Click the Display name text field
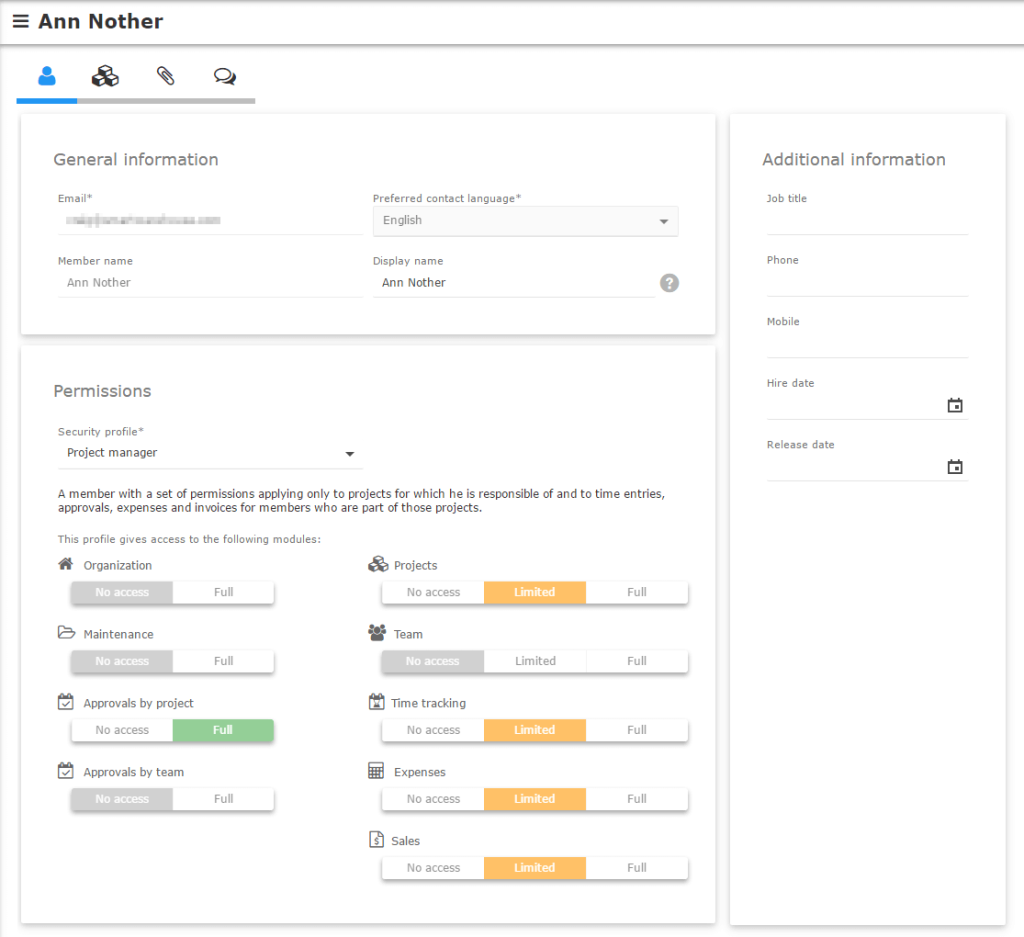The width and height of the screenshot is (1024, 937). (x=514, y=283)
